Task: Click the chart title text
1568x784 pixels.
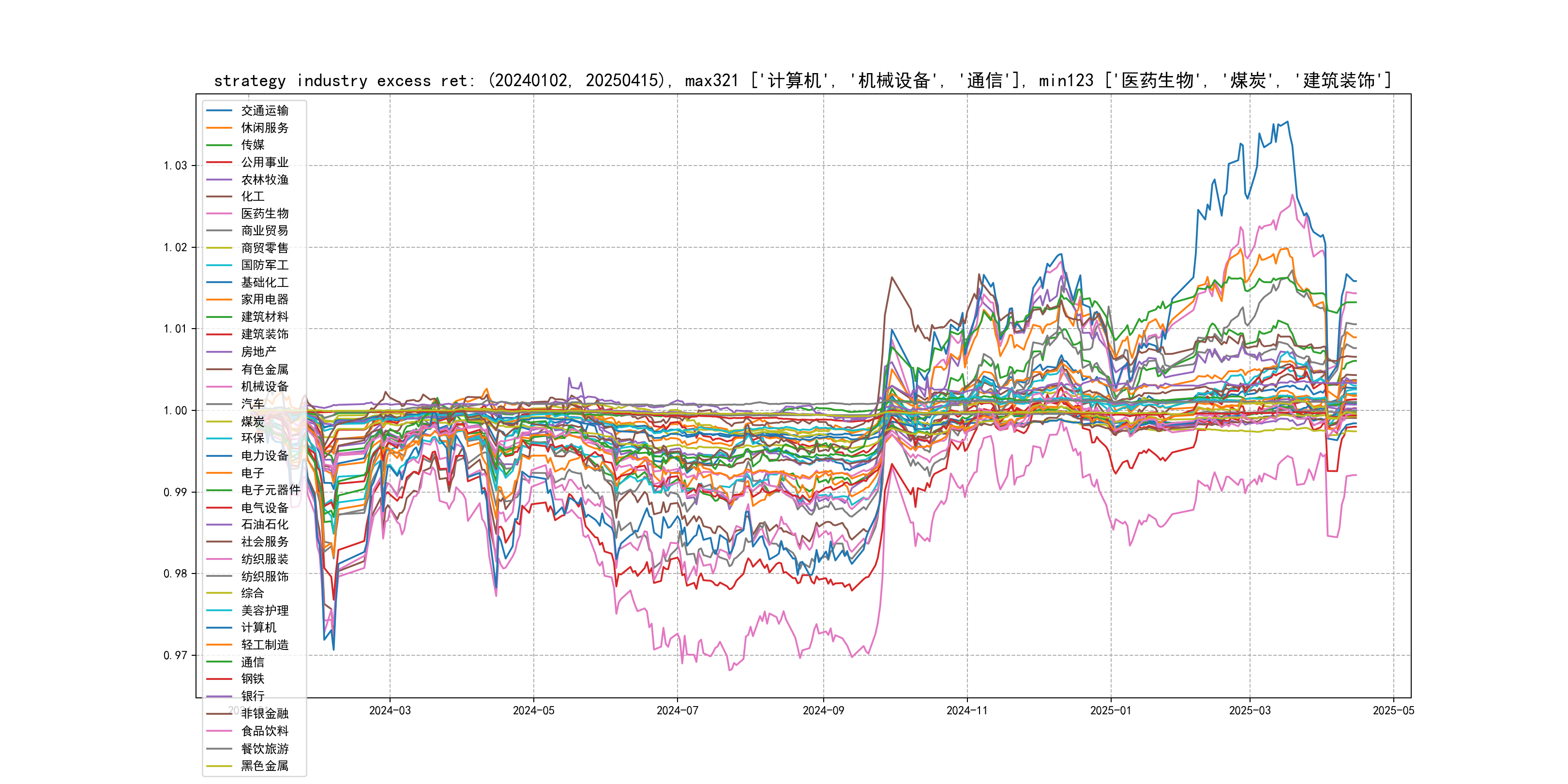Action: pos(802,80)
